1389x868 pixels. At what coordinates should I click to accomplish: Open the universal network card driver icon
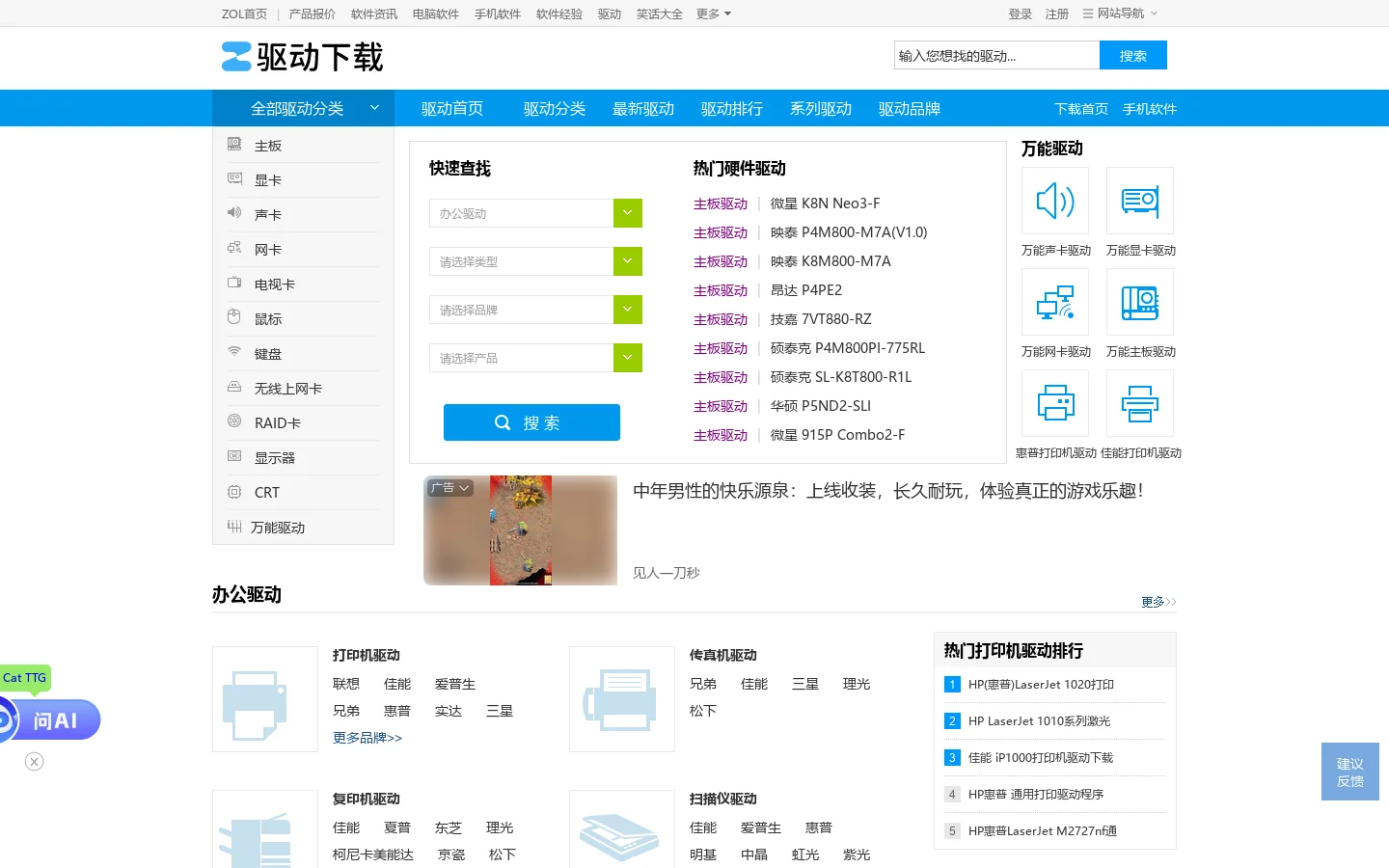(1055, 302)
